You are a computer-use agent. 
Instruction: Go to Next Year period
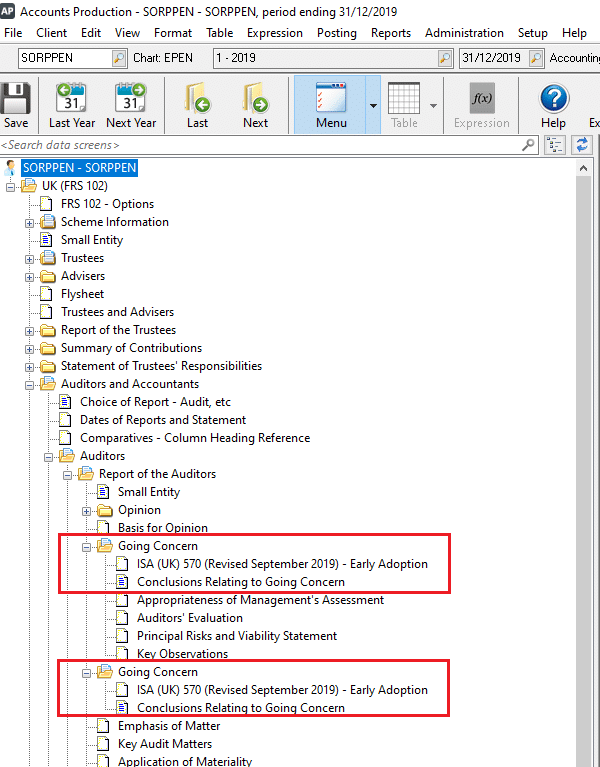[x=131, y=105]
